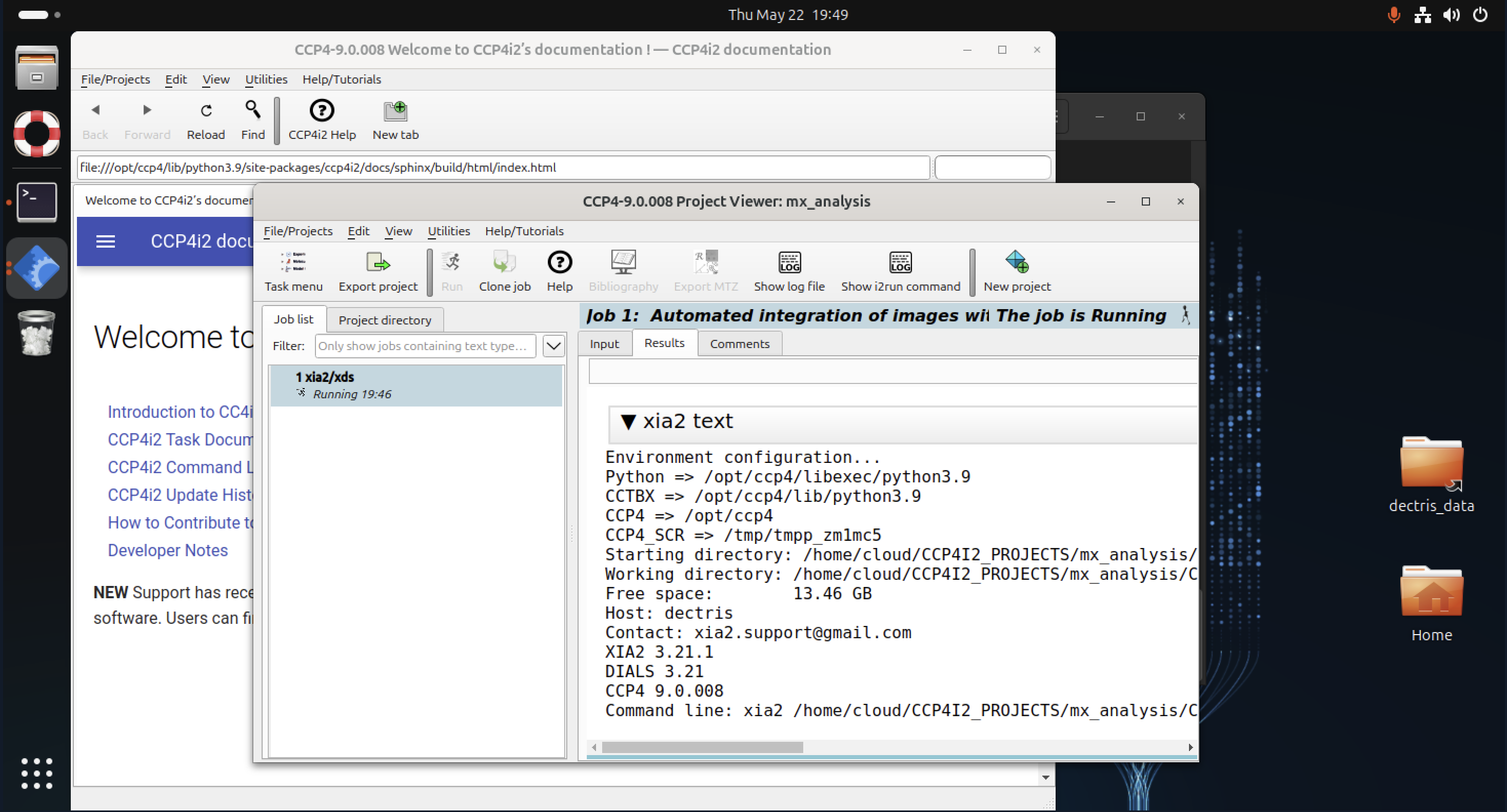Open the dectris_data desktop folder

(x=1432, y=475)
